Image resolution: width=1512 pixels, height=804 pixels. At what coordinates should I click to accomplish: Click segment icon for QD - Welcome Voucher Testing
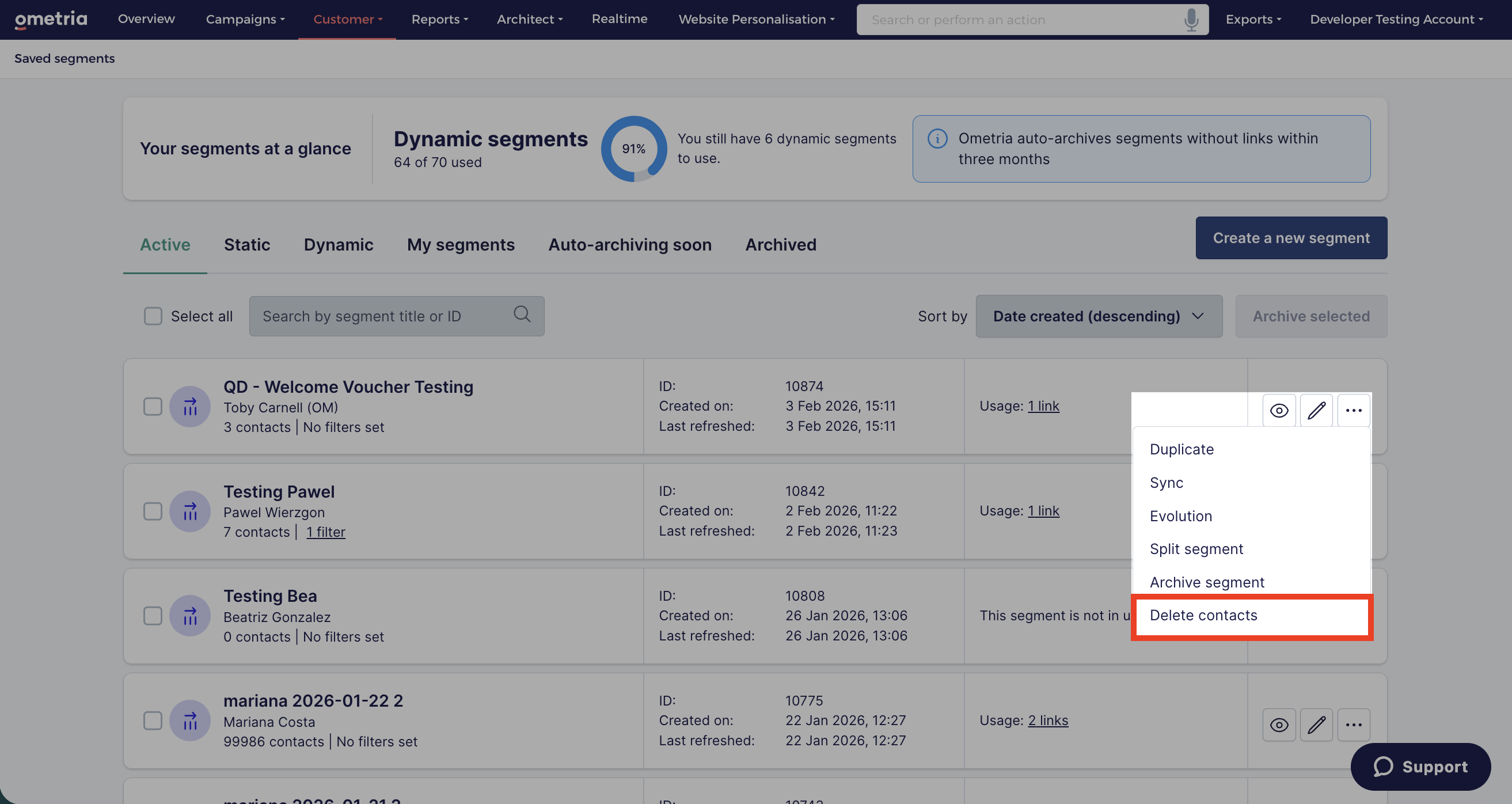point(189,407)
